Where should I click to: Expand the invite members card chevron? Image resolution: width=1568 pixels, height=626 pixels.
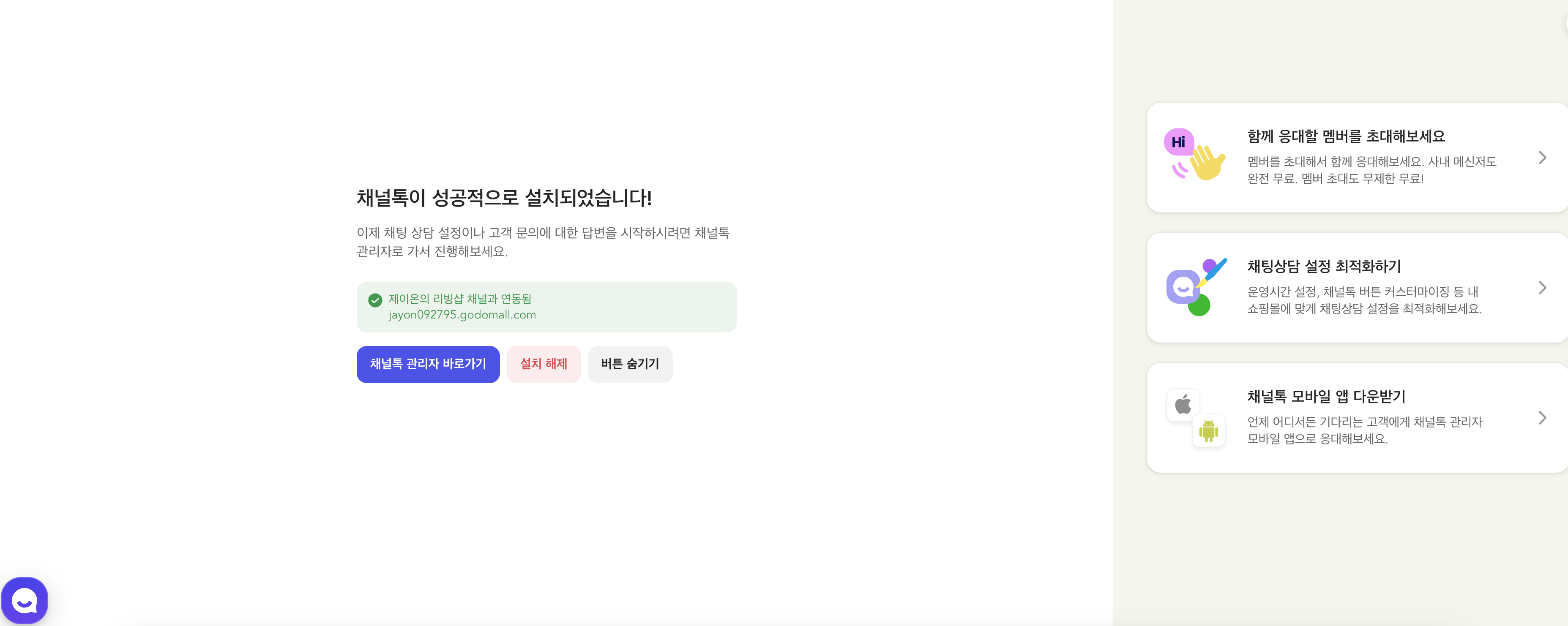pyautogui.click(x=1542, y=158)
